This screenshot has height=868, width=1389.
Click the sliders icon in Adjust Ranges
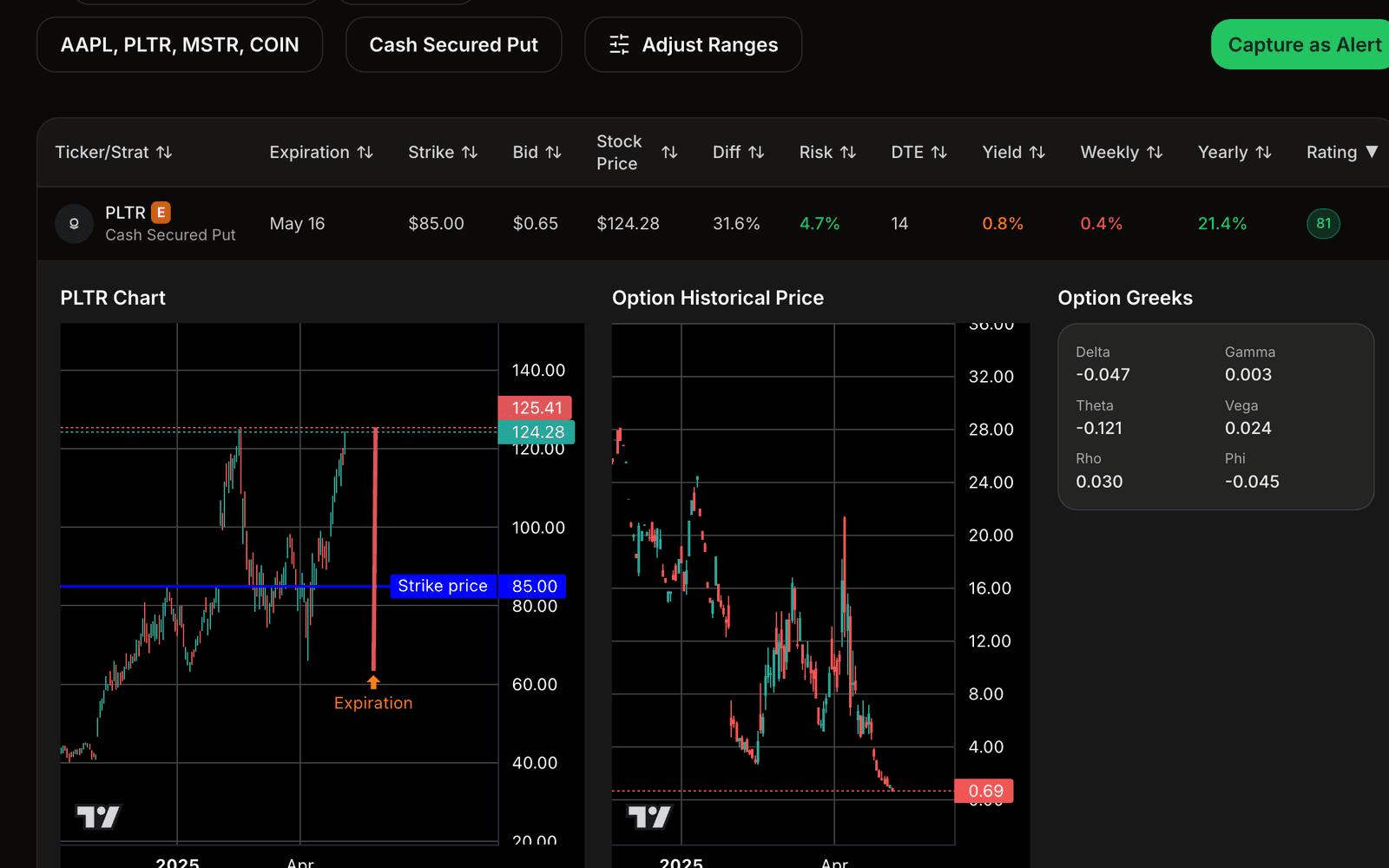(x=619, y=45)
